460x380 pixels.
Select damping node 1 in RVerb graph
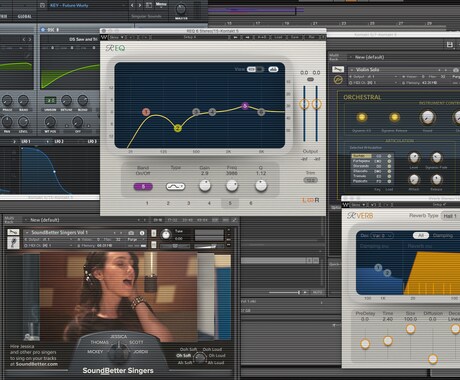(x=378, y=267)
